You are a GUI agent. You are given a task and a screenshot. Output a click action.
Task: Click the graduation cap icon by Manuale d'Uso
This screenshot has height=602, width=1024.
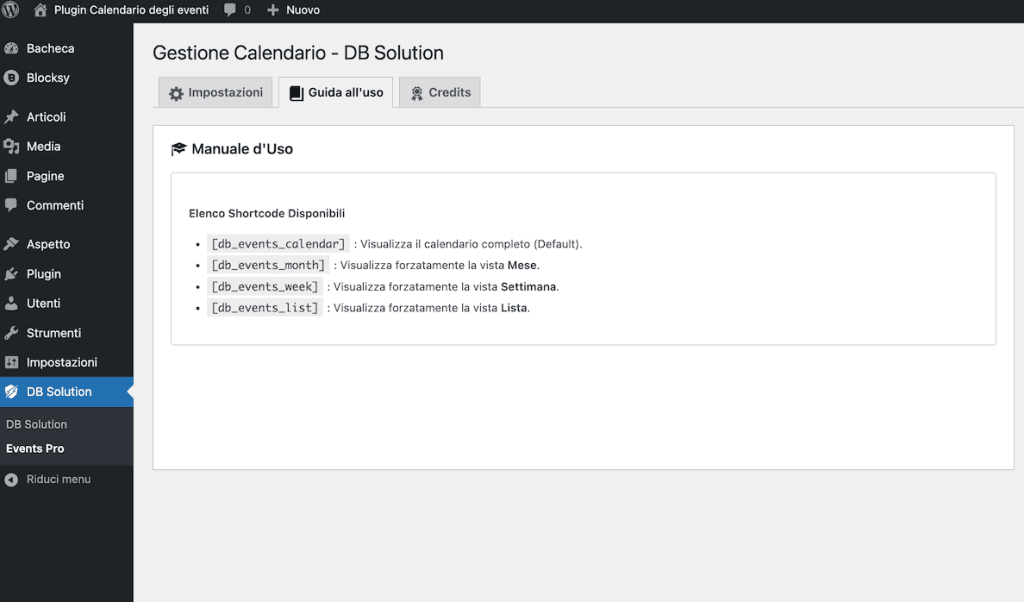click(x=178, y=149)
